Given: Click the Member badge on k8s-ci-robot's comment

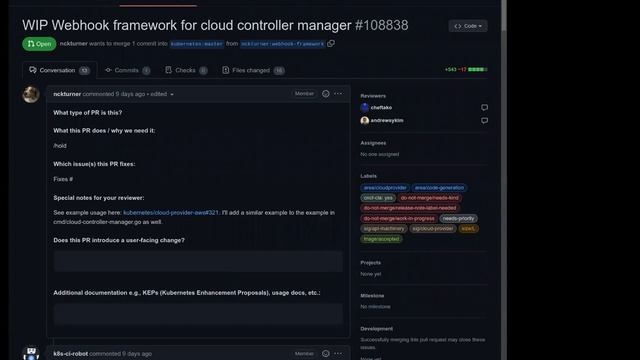Looking at the screenshot, I should tap(304, 353).
